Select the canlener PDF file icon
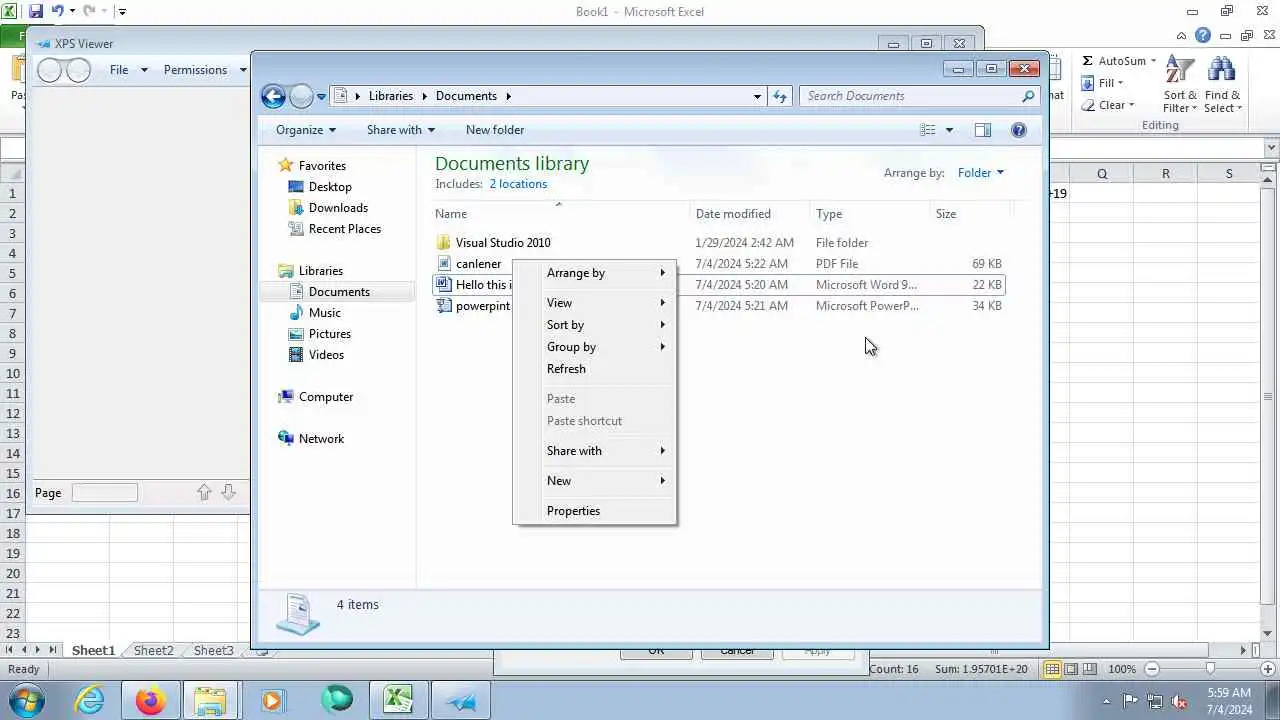 [x=444, y=264]
